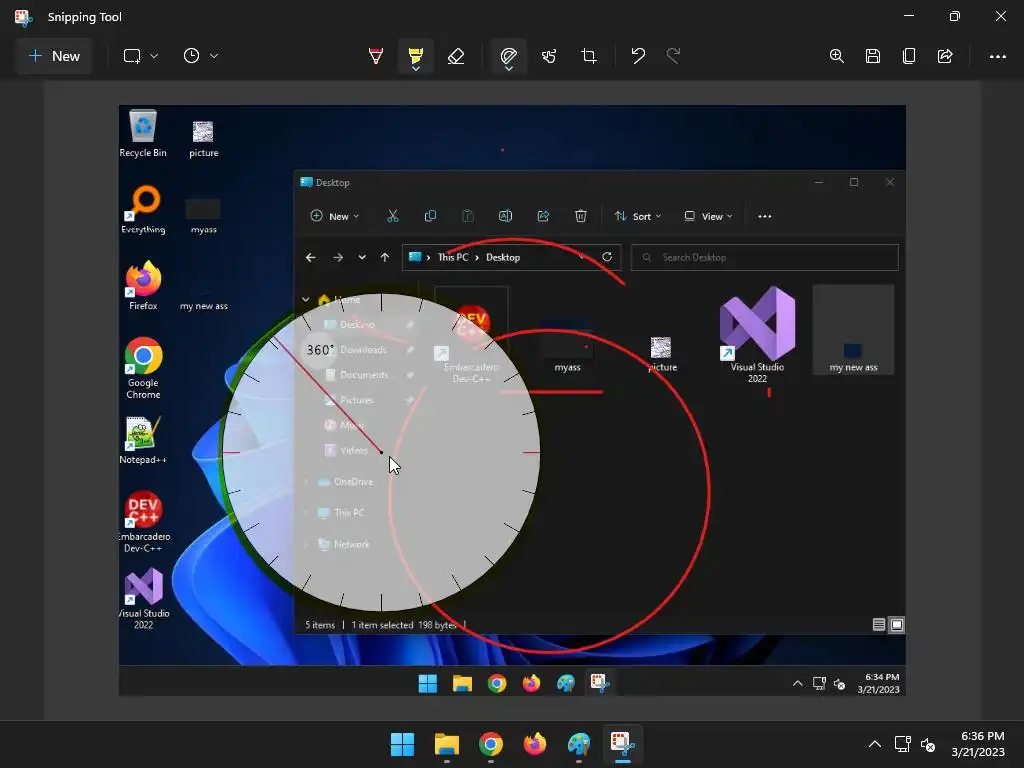Redo the annotation
The height and width of the screenshot is (768, 1024).
(673, 56)
